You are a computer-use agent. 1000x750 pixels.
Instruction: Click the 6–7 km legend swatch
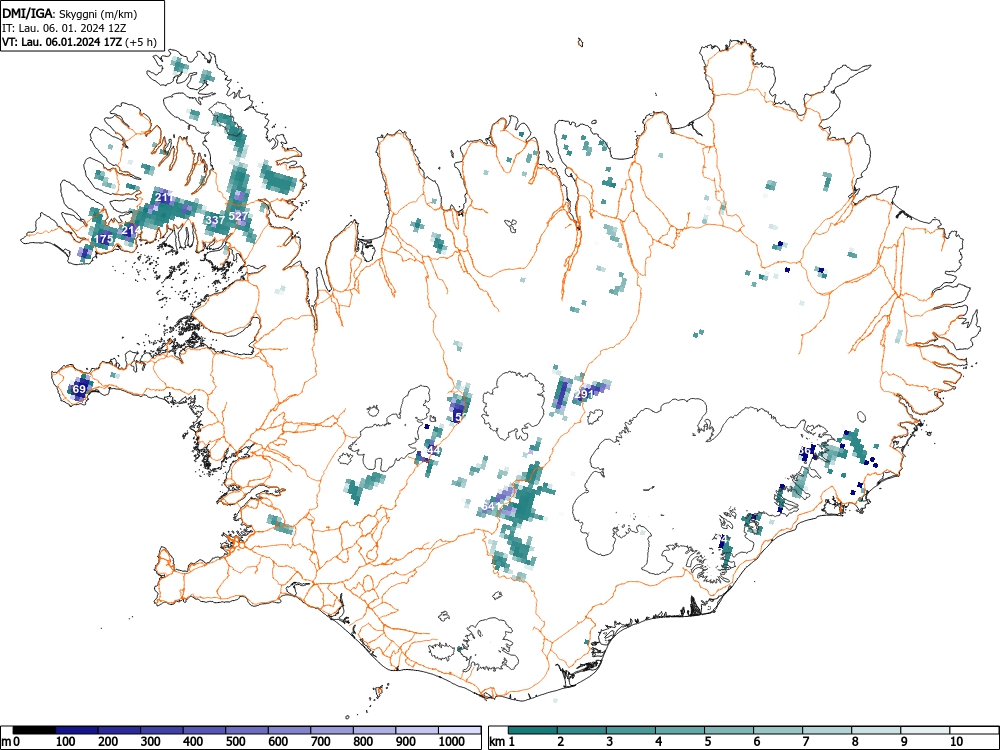pyautogui.click(x=778, y=730)
